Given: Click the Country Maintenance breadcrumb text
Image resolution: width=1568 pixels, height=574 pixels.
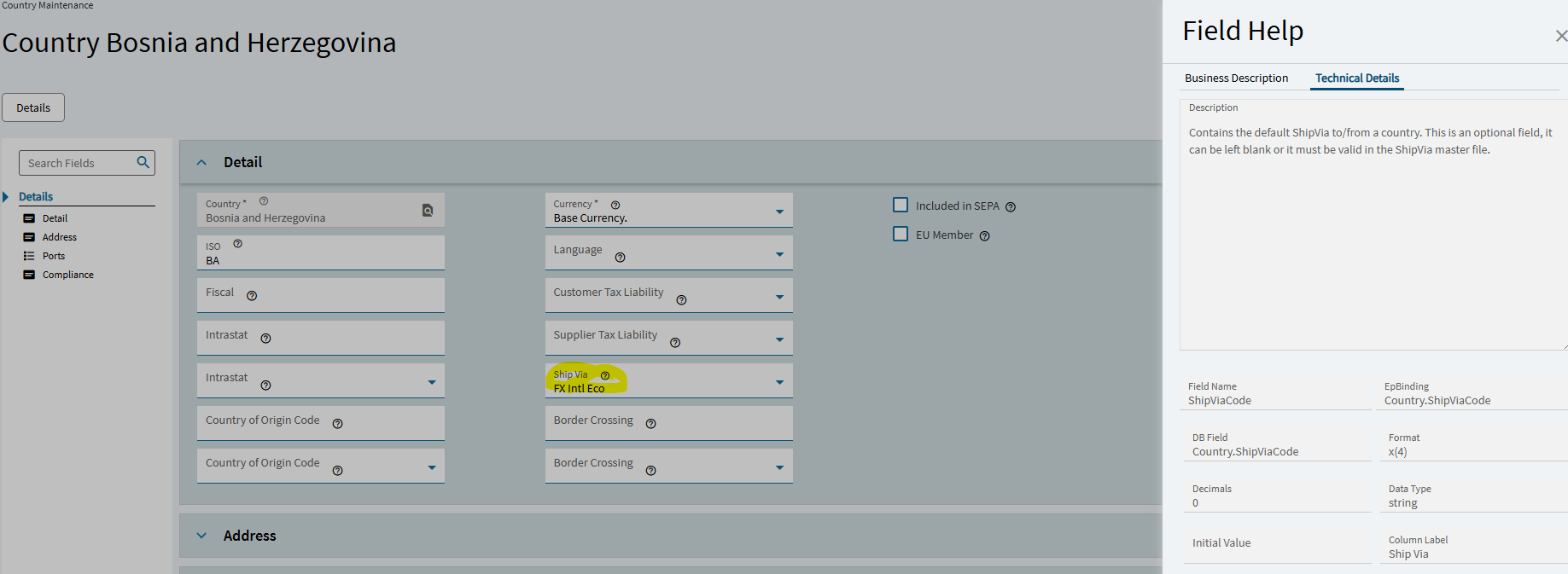Looking at the screenshot, I should click(48, 5).
